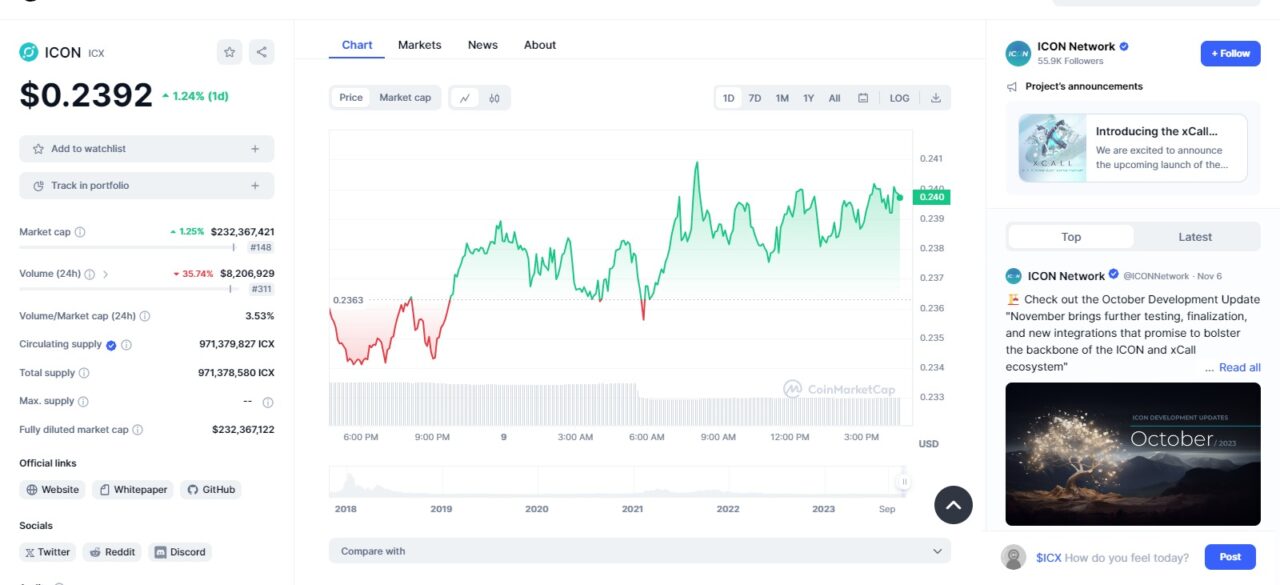This screenshot has height=585, width=1280.
Task: Set chart range to All
Action: click(834, 98)
